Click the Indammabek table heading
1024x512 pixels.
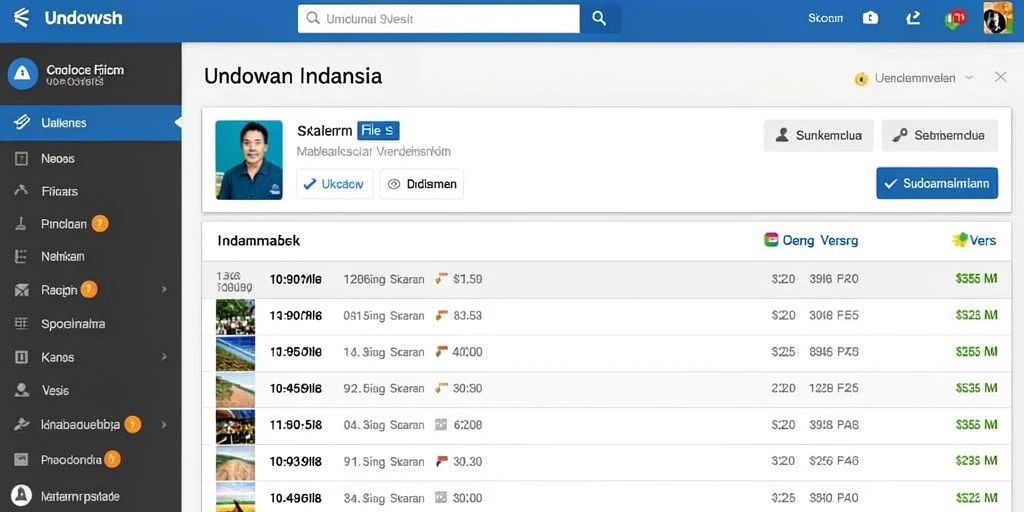coord(259,241)
